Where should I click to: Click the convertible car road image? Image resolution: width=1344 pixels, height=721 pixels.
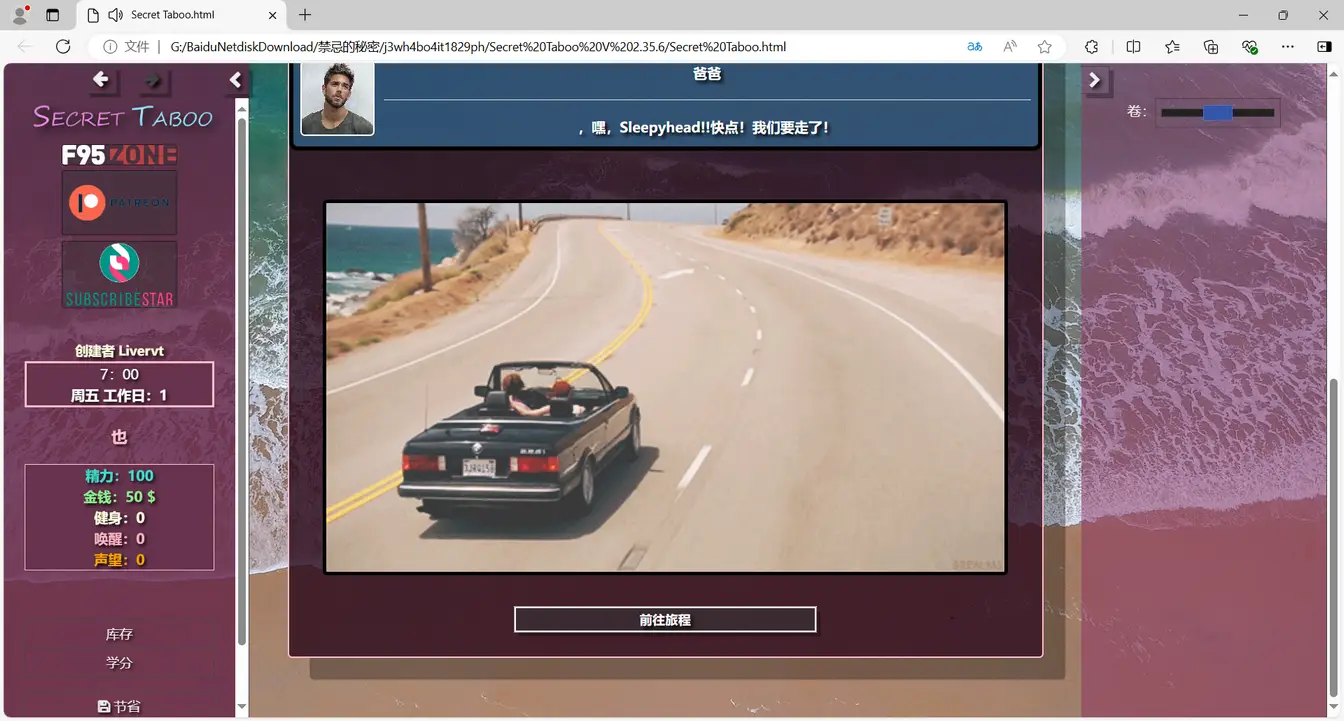point(665,388)
